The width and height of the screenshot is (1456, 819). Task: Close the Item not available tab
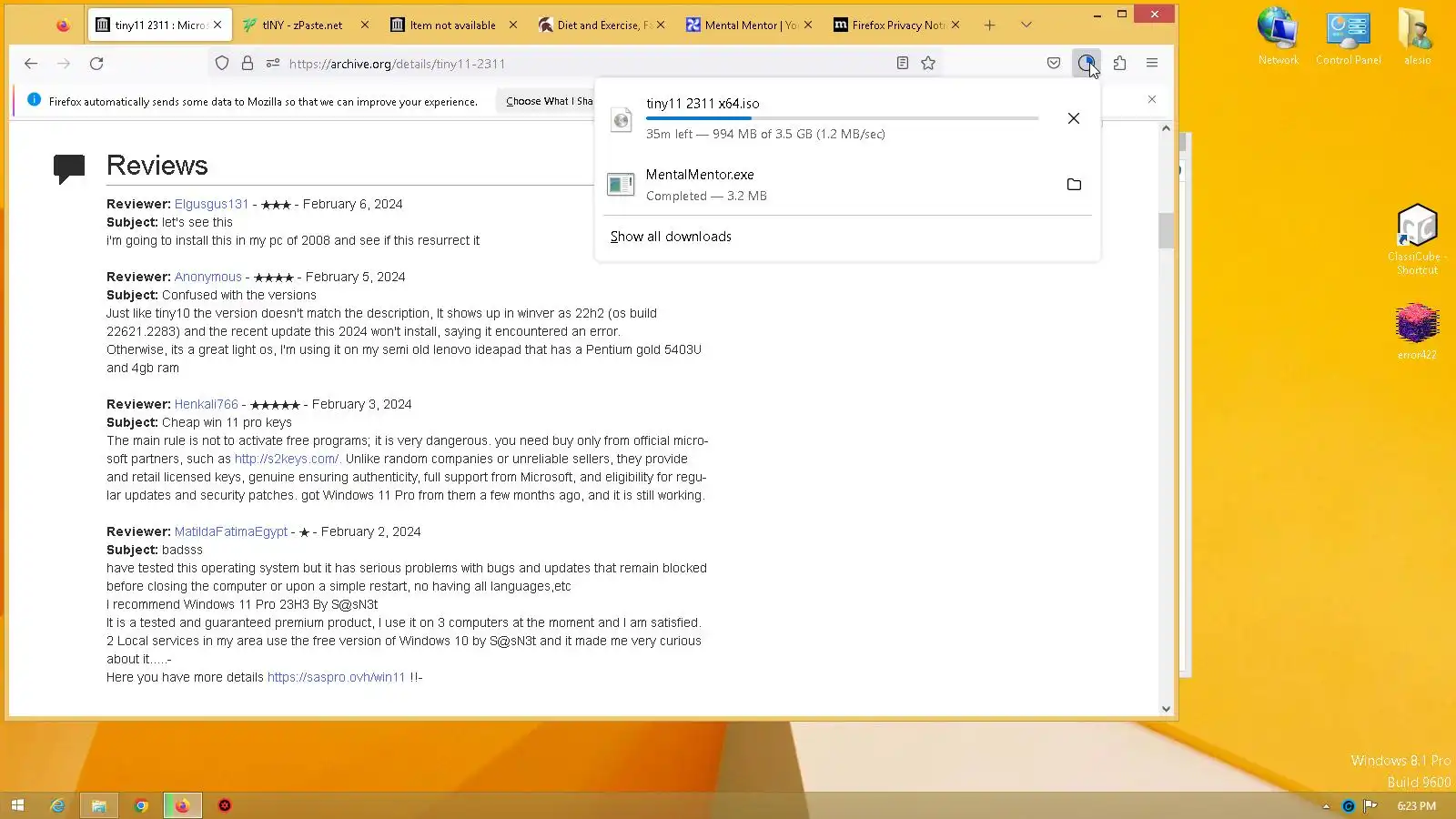(x=513, y=25)
